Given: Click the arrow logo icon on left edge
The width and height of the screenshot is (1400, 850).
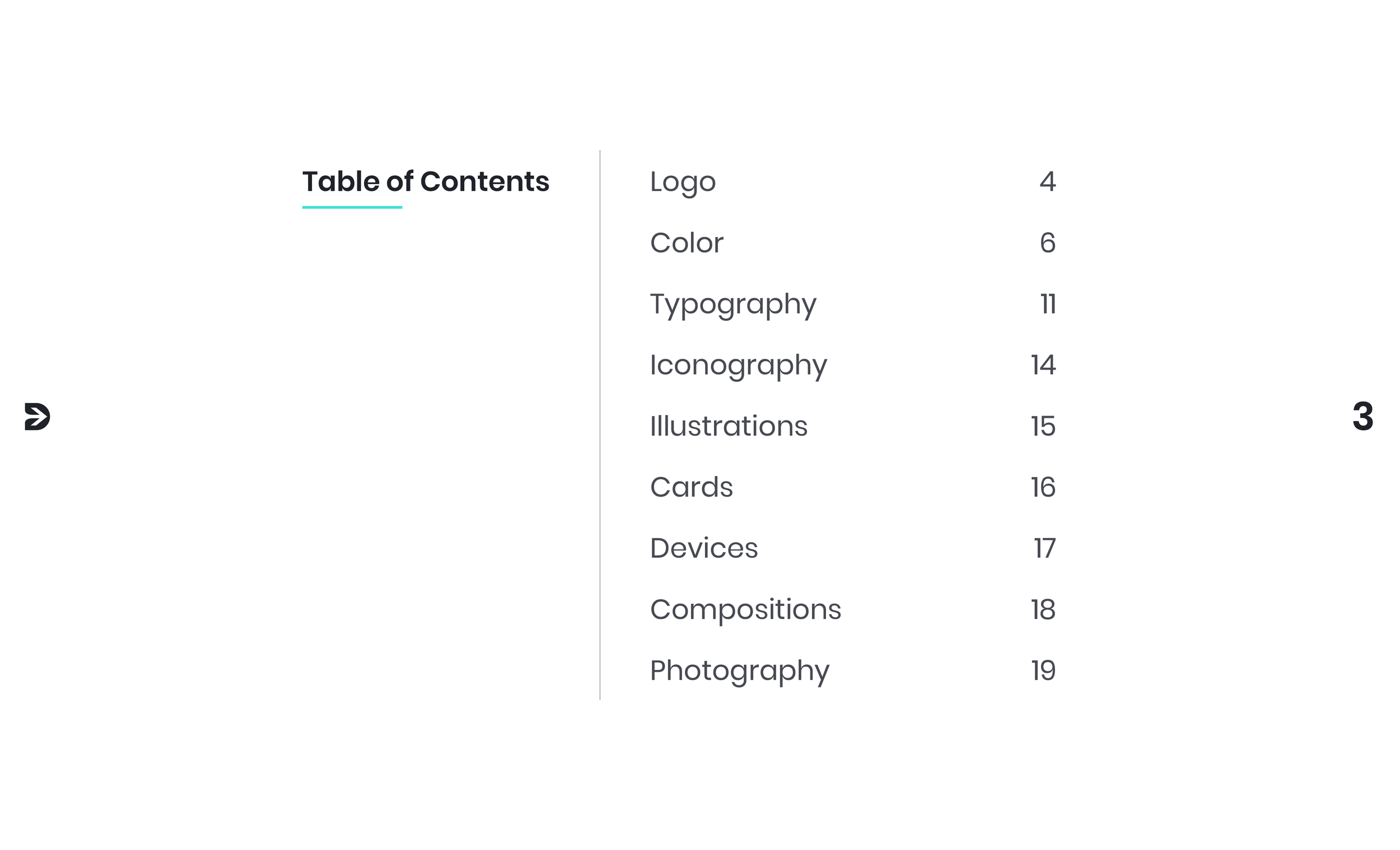Looking at the screenshot, I should point(38,417).
